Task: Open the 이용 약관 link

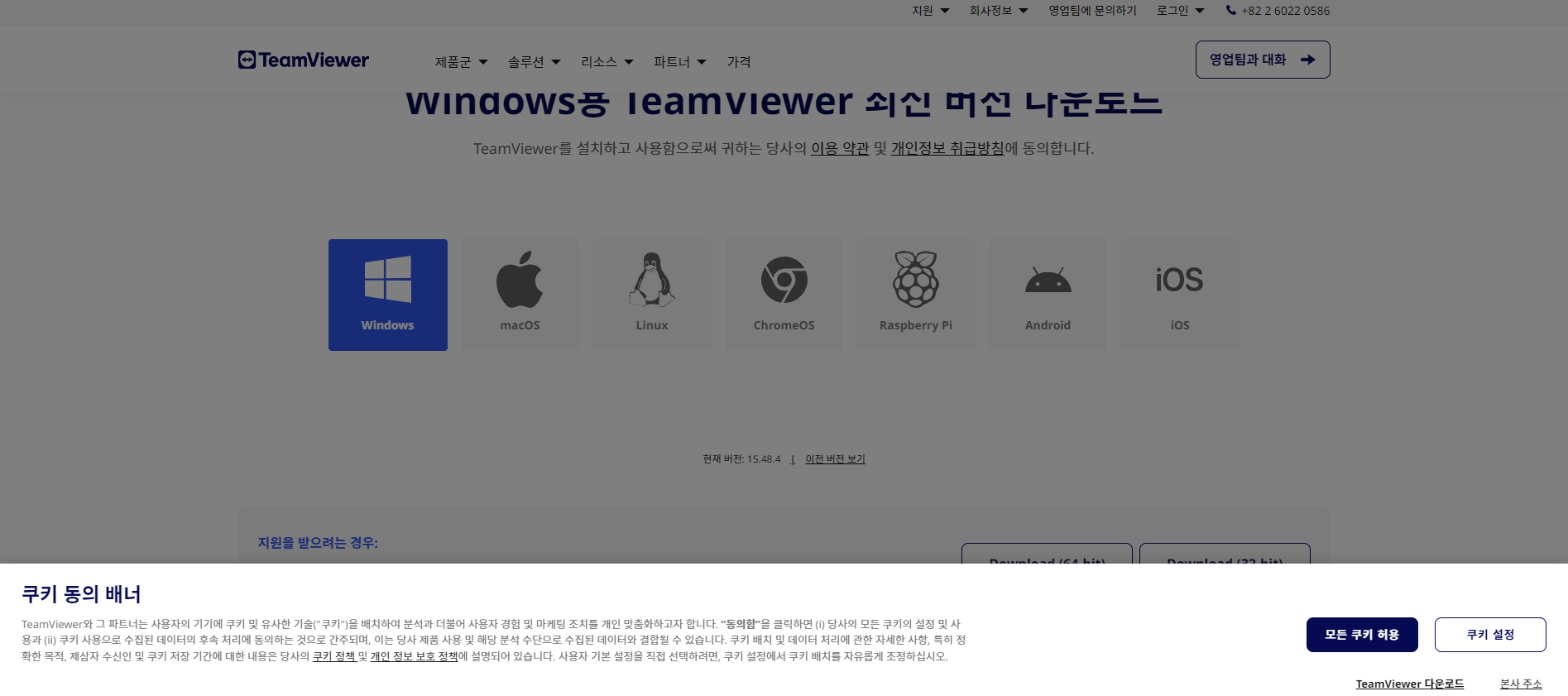Action: [840, 148]
